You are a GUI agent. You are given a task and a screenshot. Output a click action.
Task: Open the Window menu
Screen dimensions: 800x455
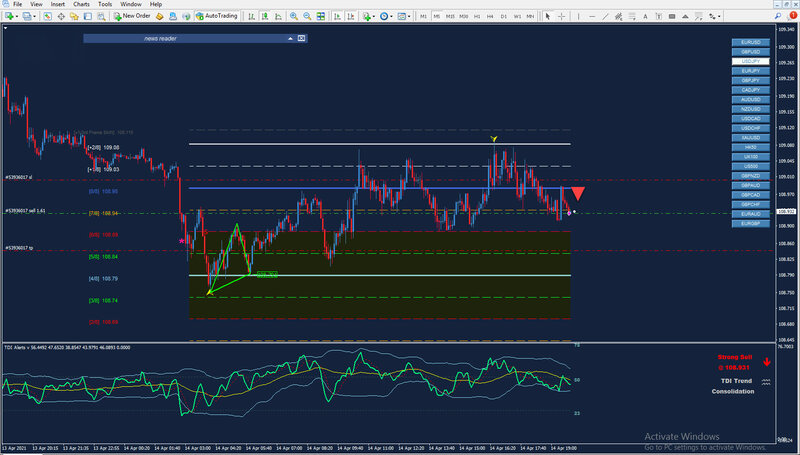coord(131,4)
